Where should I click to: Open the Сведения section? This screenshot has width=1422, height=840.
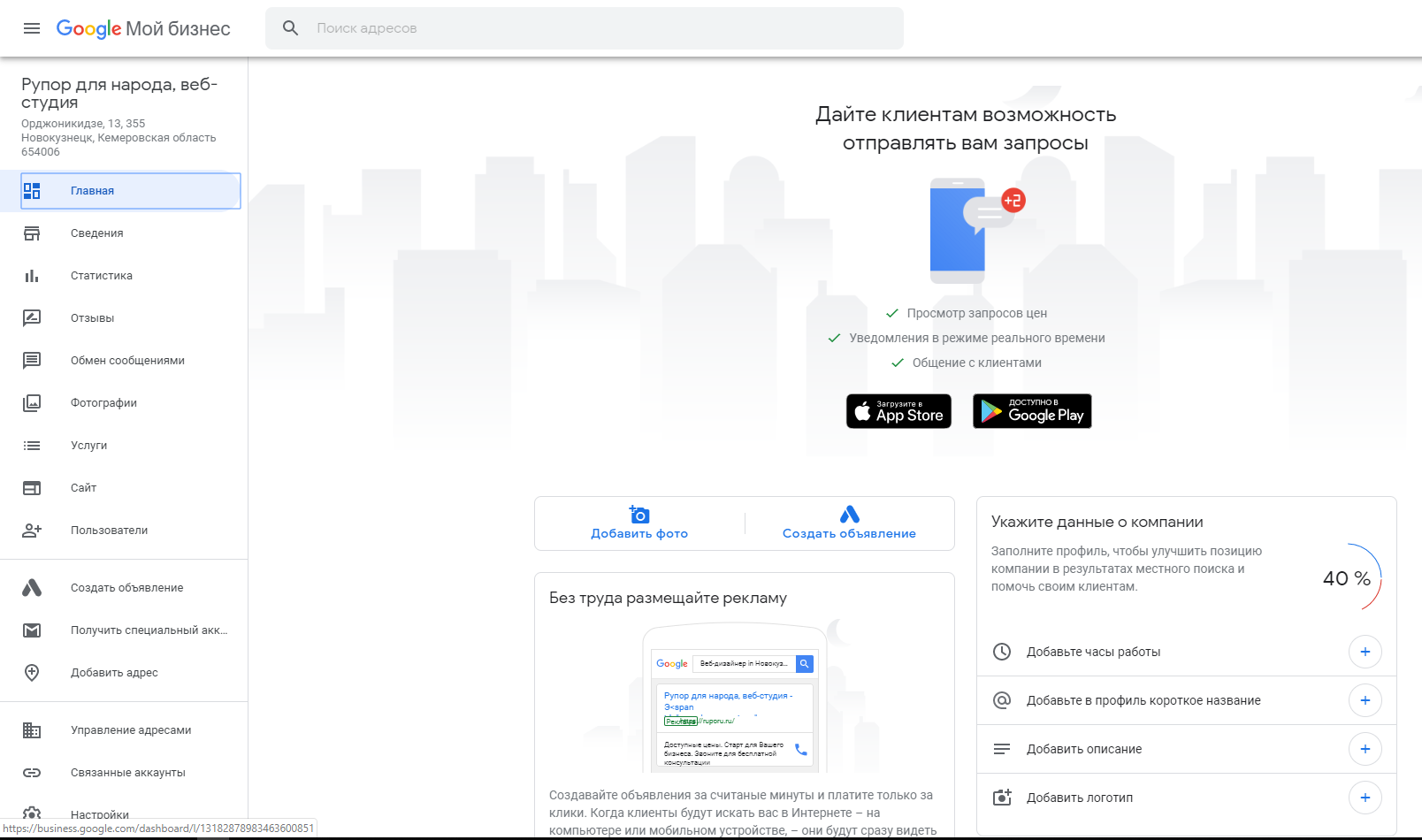(x=124, y=233)
